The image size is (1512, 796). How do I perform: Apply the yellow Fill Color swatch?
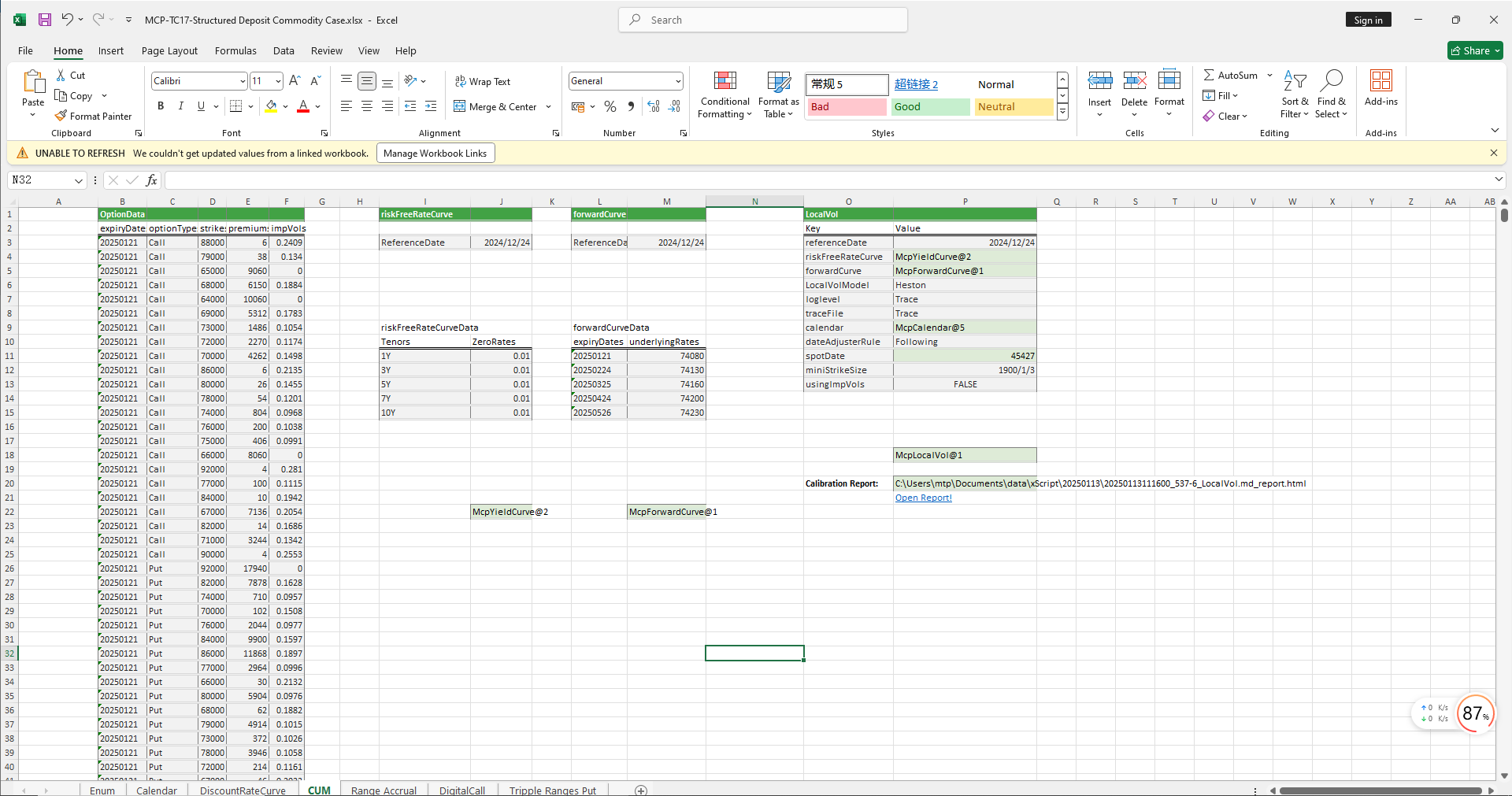click(271, 106)
